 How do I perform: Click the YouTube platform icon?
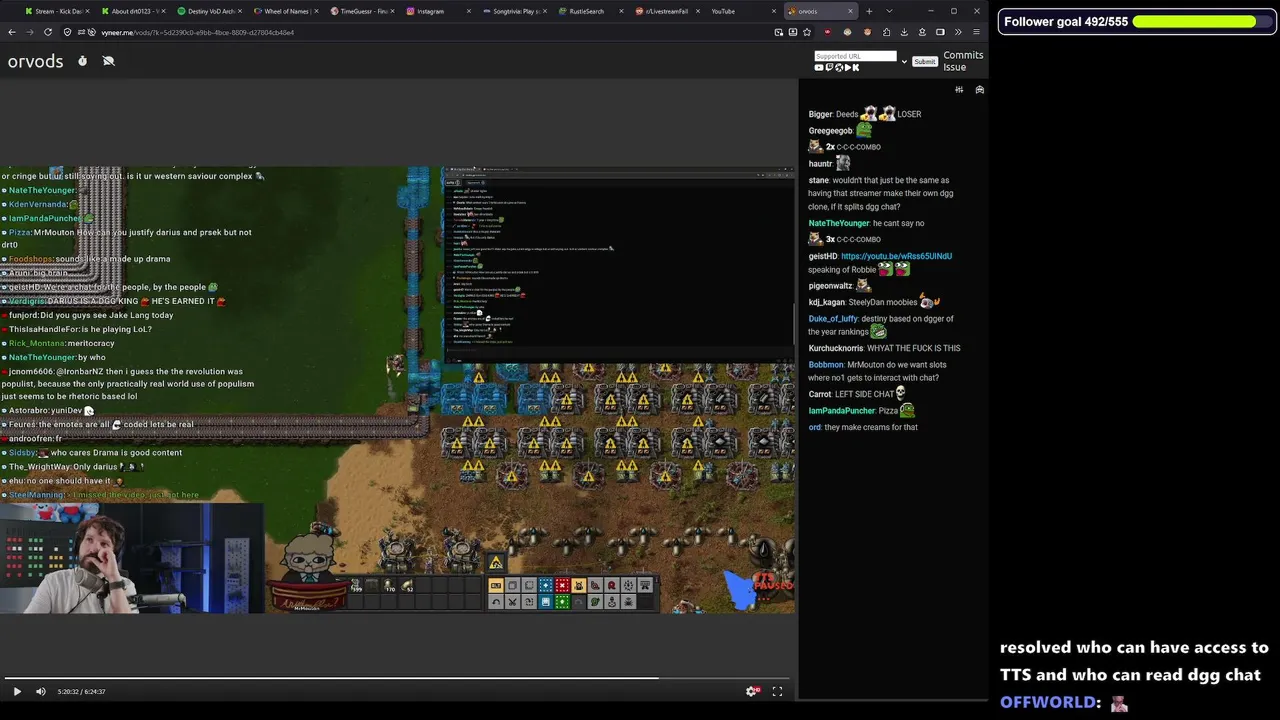(819, 68)
